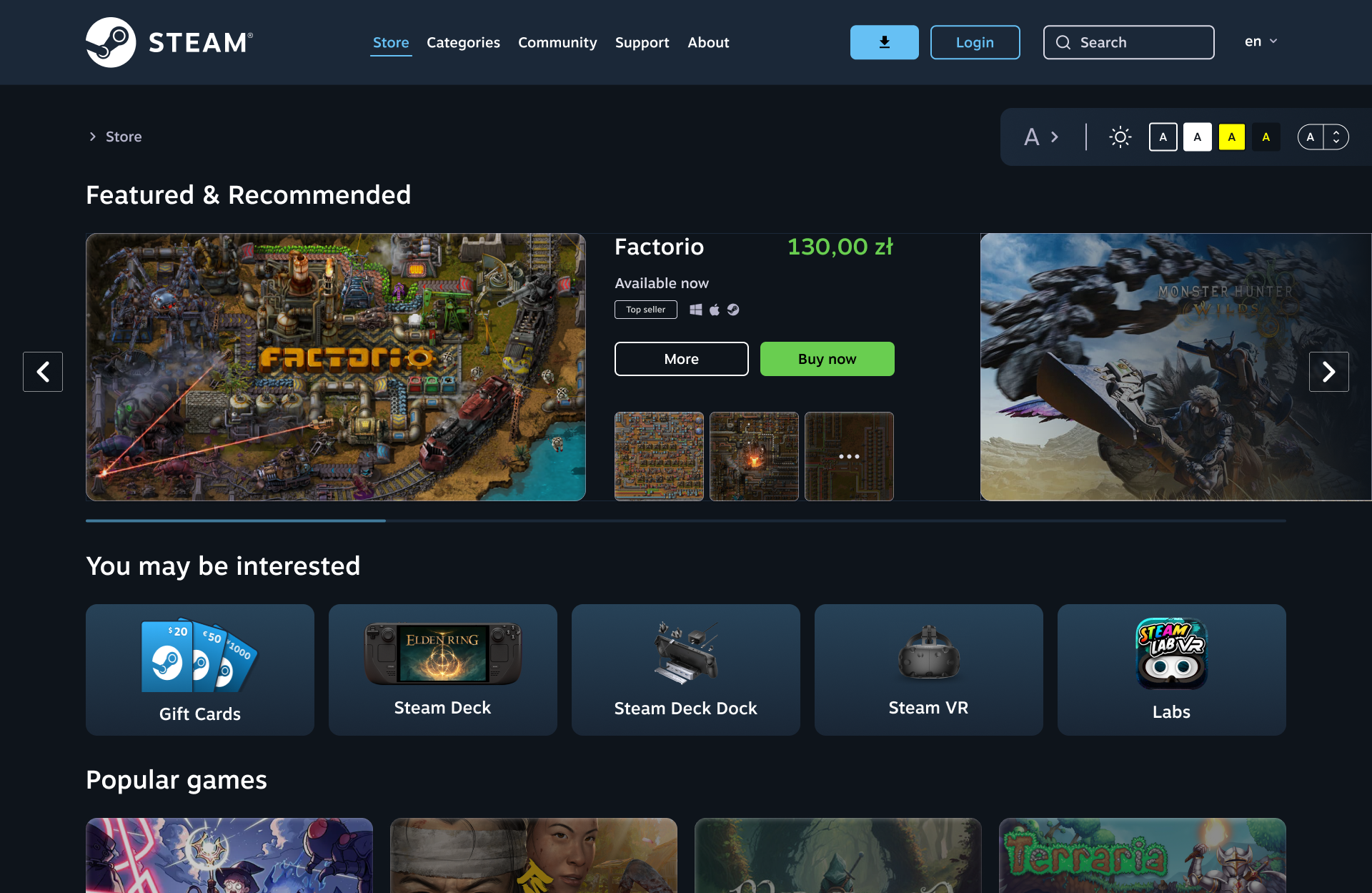Open the Steam Deck Dock tile
Image resolution: width=1372 pixels, height=893 pixels.
pyautogui.click(x=686, y=670)
